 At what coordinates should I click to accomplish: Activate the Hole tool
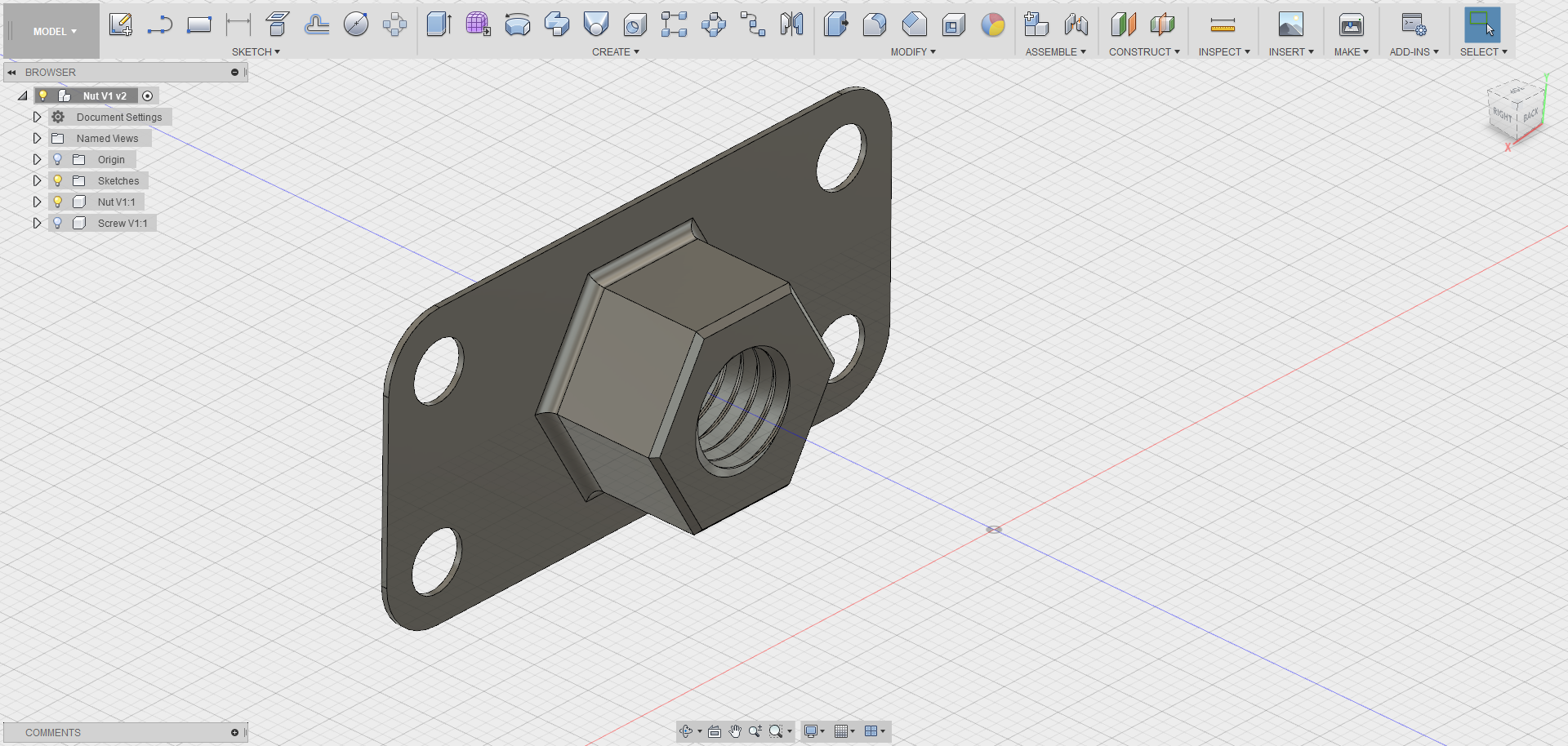click(x=635, y=24)
